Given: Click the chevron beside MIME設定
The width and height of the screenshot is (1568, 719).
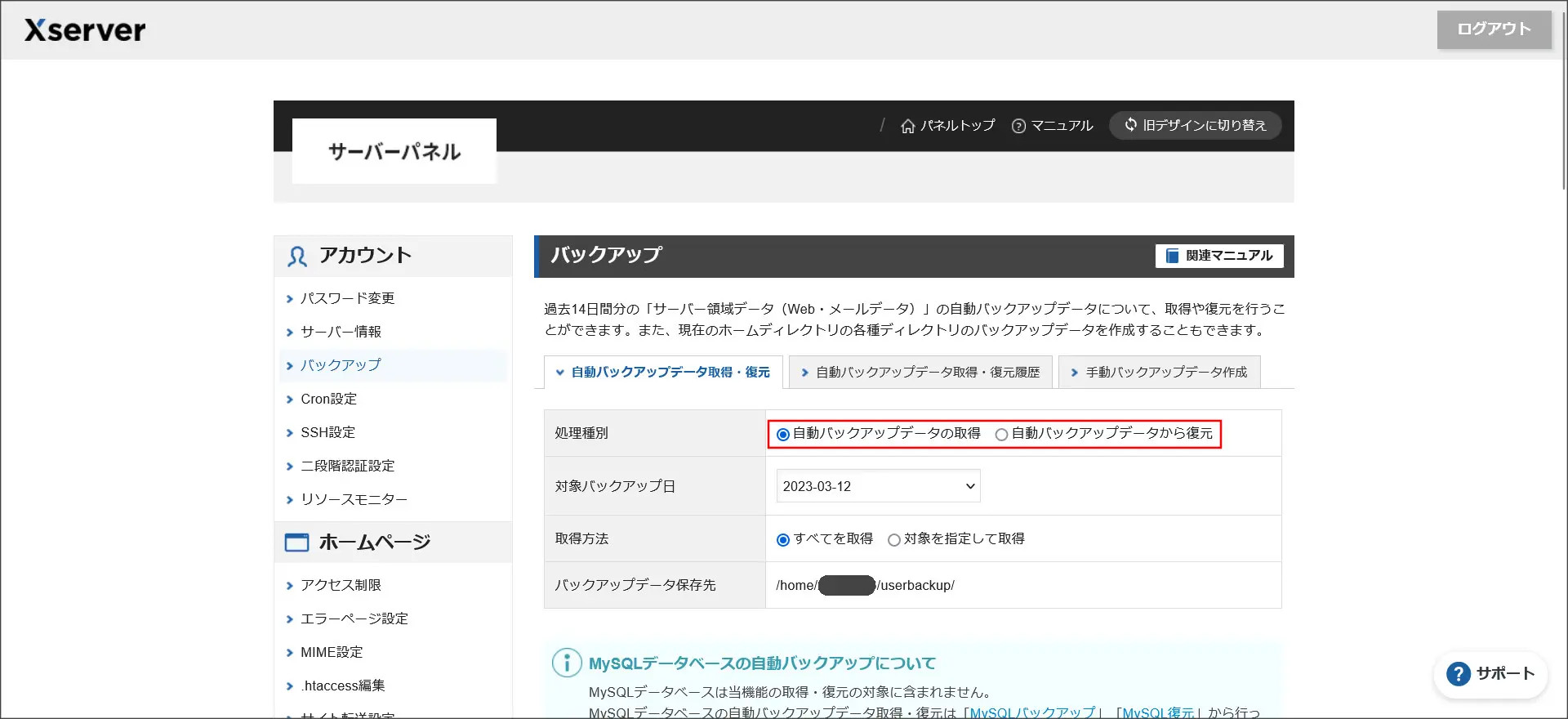Looking at the screenshot, I should (x=289, y=653).
